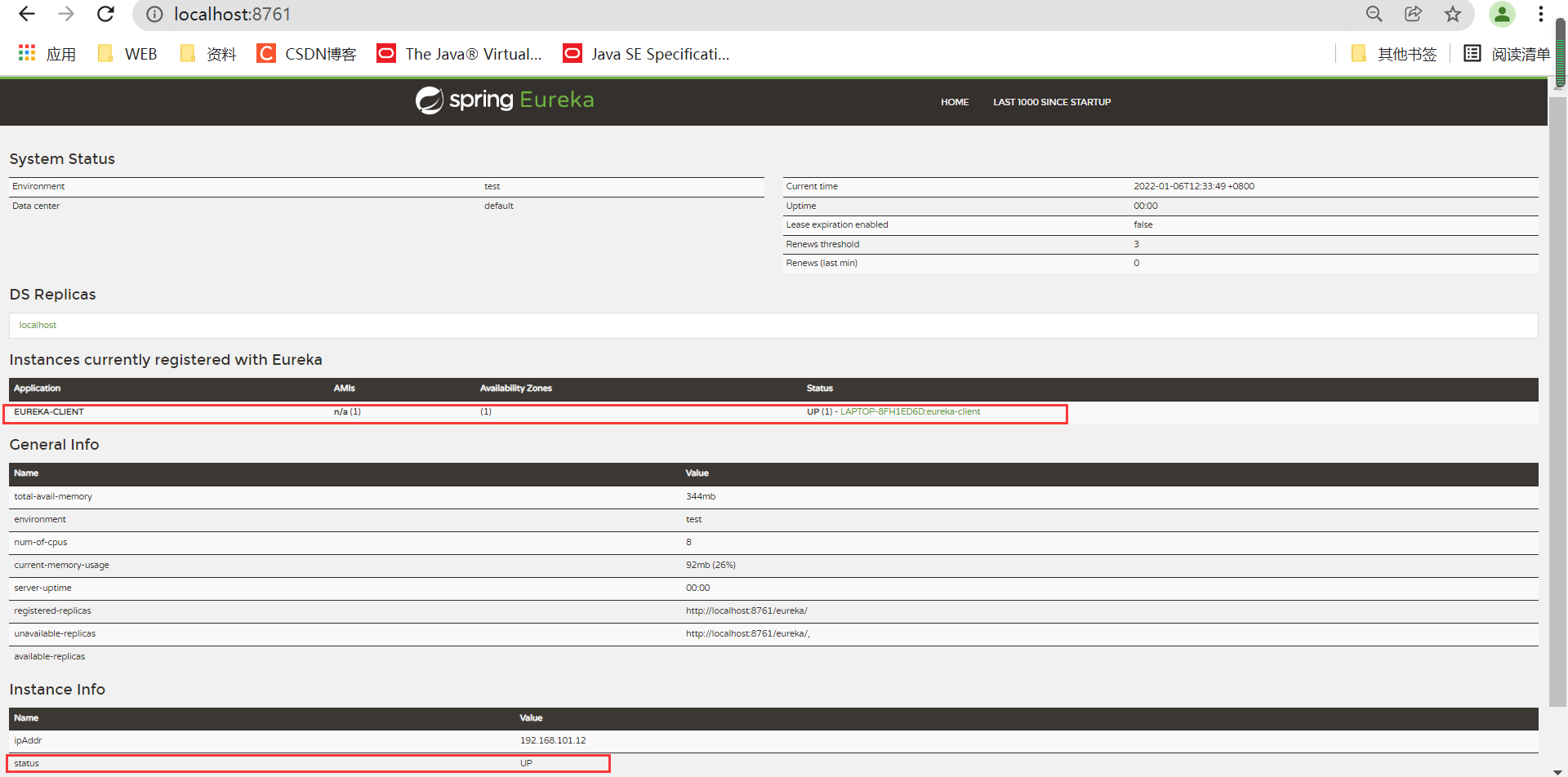1568x777 pixels.
Task: Click the Spring Eureka logo
Action: (x=505, y=100)
